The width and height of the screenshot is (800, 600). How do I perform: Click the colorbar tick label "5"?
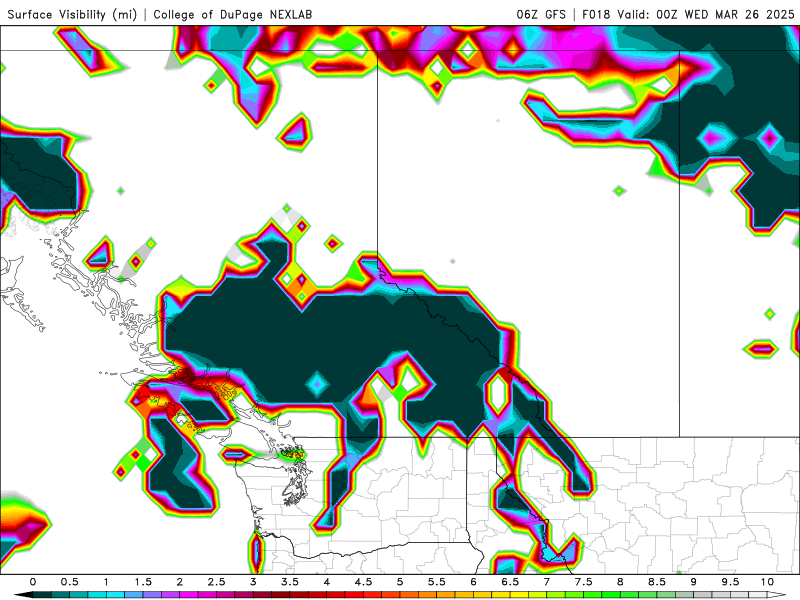tap(400, 582)
